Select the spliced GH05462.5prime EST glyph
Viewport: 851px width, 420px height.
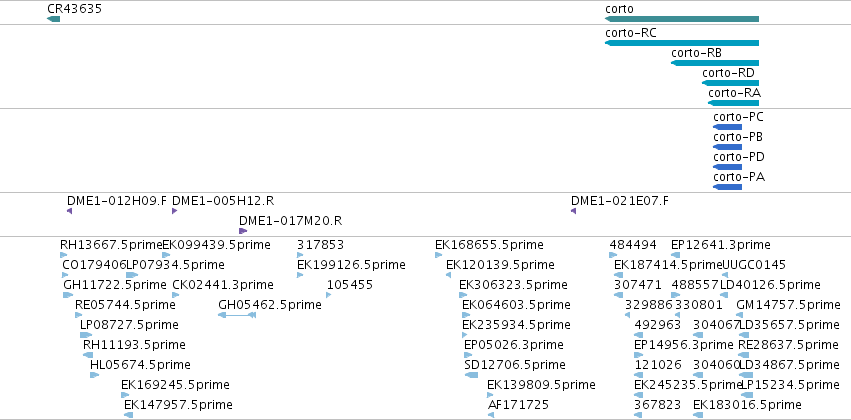[x=237, y=315]
